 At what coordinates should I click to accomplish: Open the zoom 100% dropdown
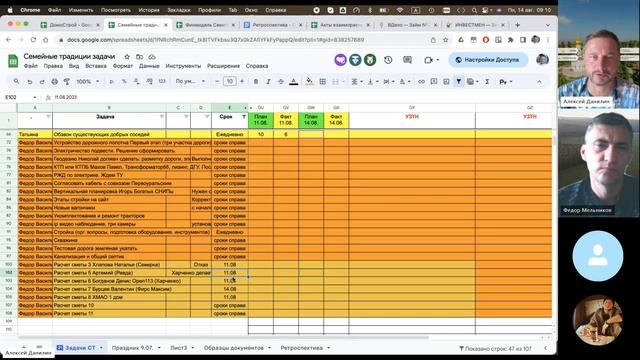[88, 82]
